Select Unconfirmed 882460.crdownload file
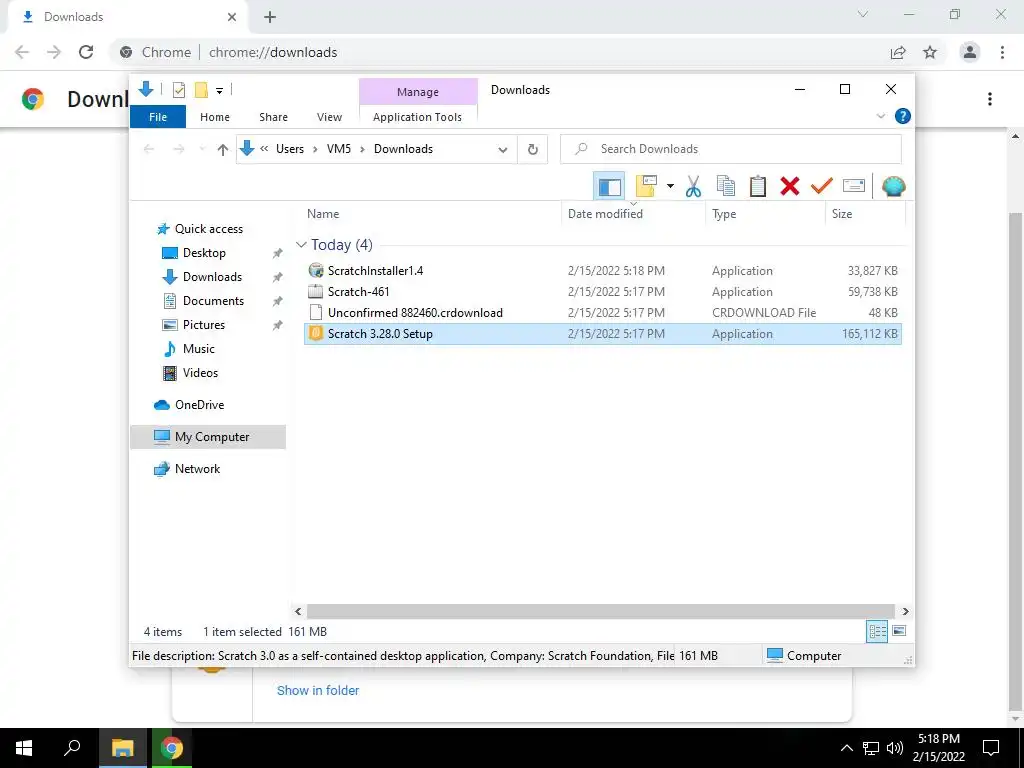This screenshot has width=1024, height=768. coord(603,313)
